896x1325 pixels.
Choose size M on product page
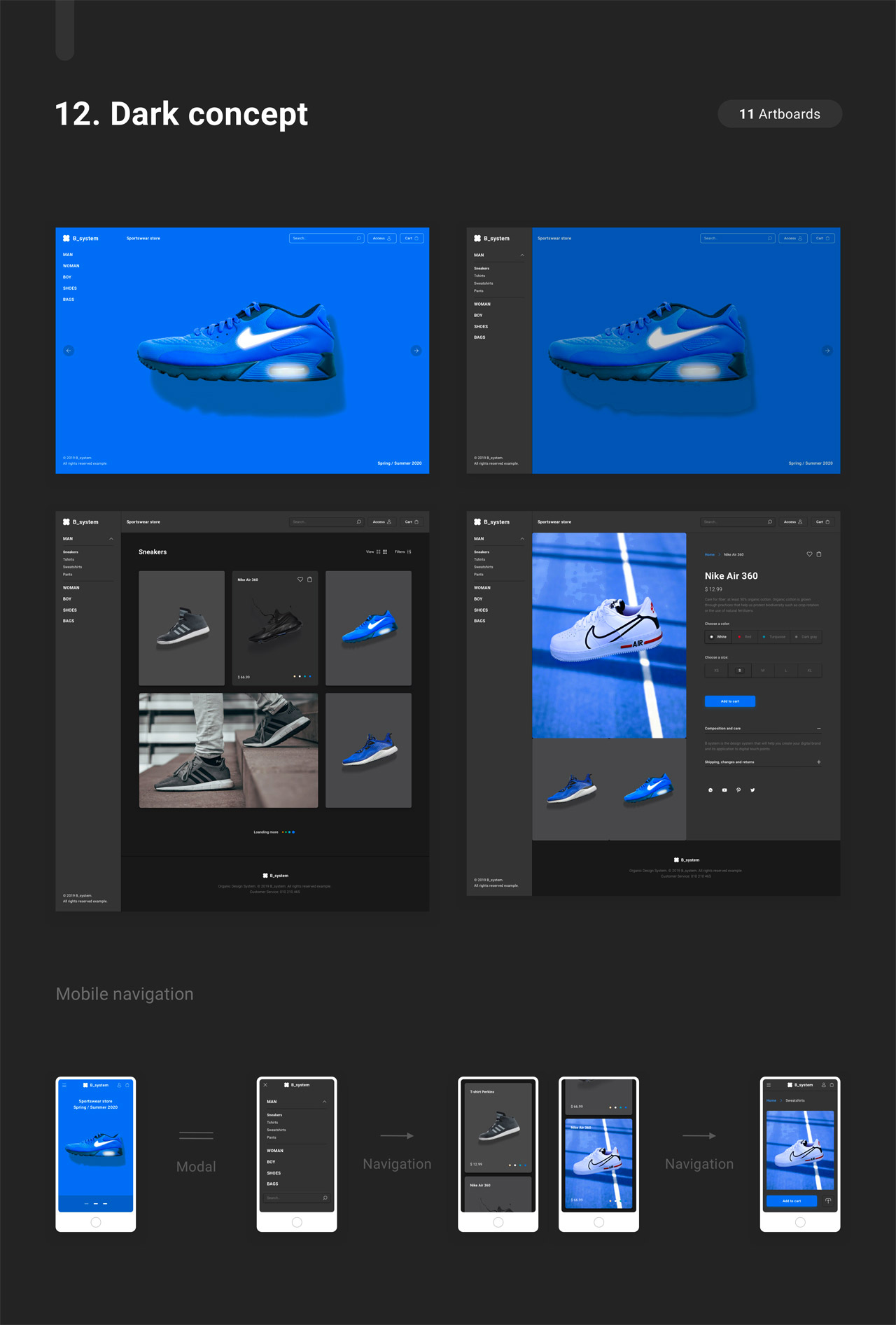pyautogui.click(x=763, y=671)
